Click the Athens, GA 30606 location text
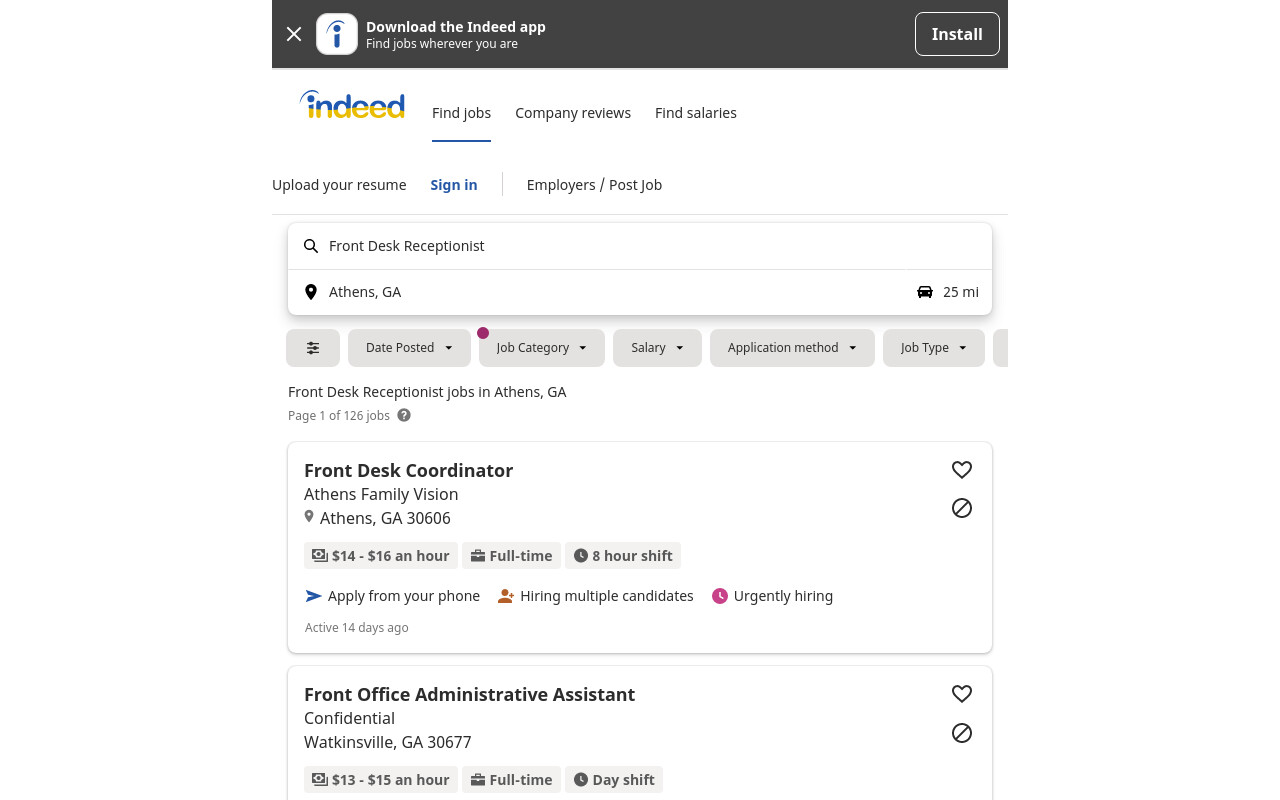 tap(385, 518)
